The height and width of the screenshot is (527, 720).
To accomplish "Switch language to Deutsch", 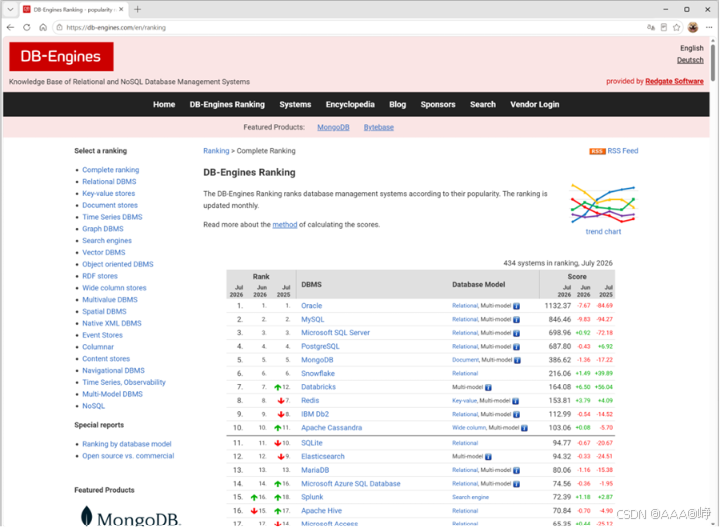I will (690, 60).
